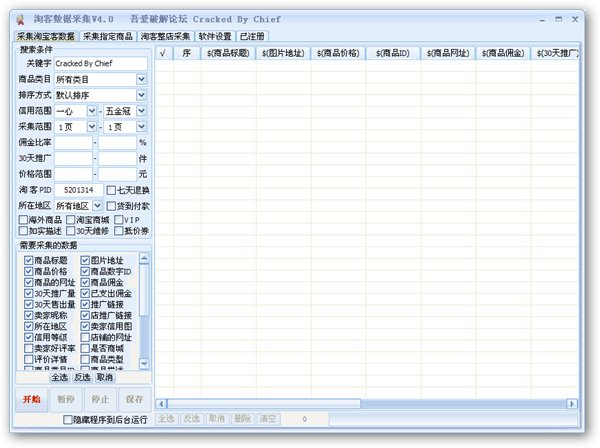Open the 采集范围 end page dropdown

coord(141,127)
